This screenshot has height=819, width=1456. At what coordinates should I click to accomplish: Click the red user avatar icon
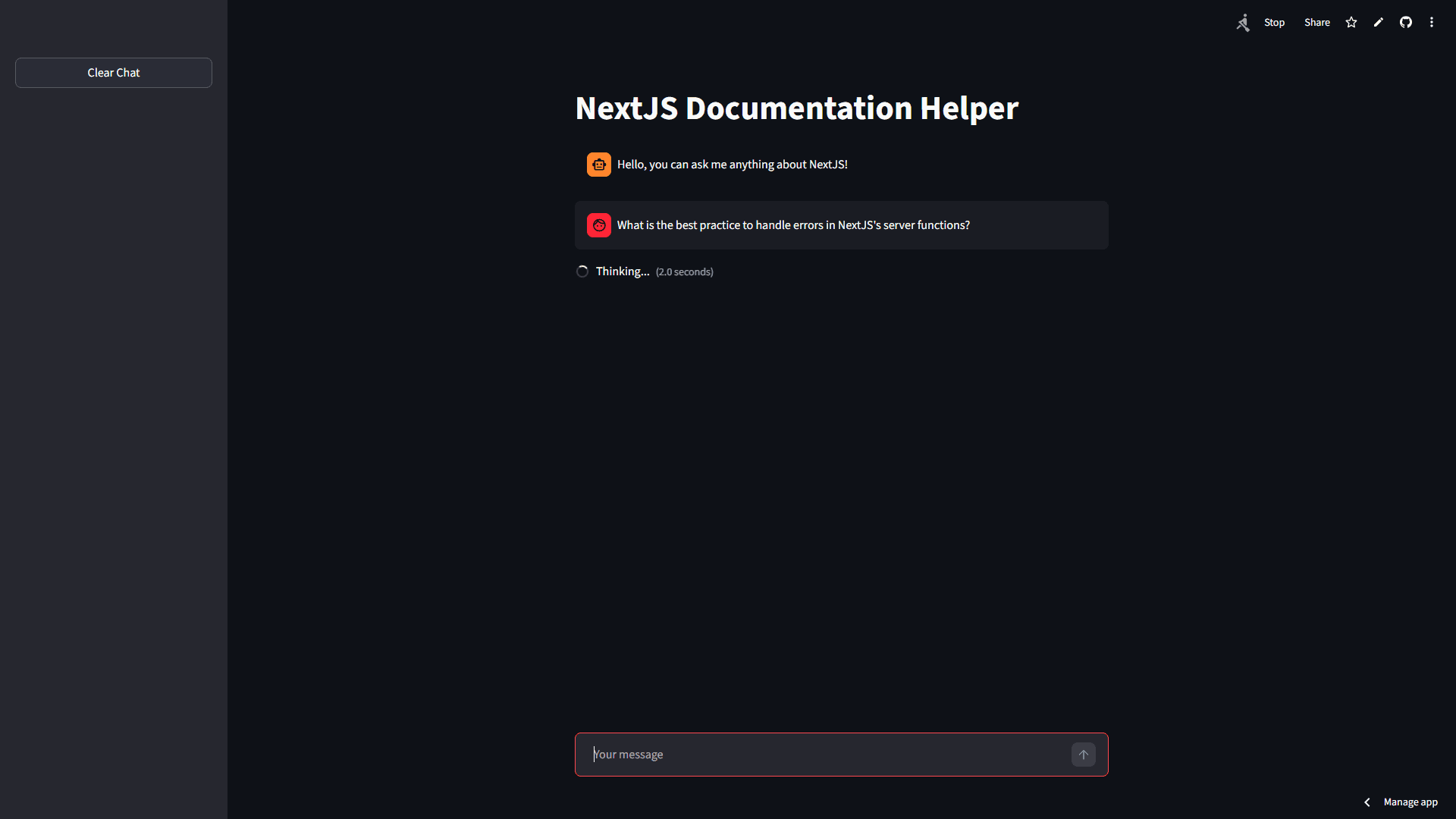(x=599, y=225)
